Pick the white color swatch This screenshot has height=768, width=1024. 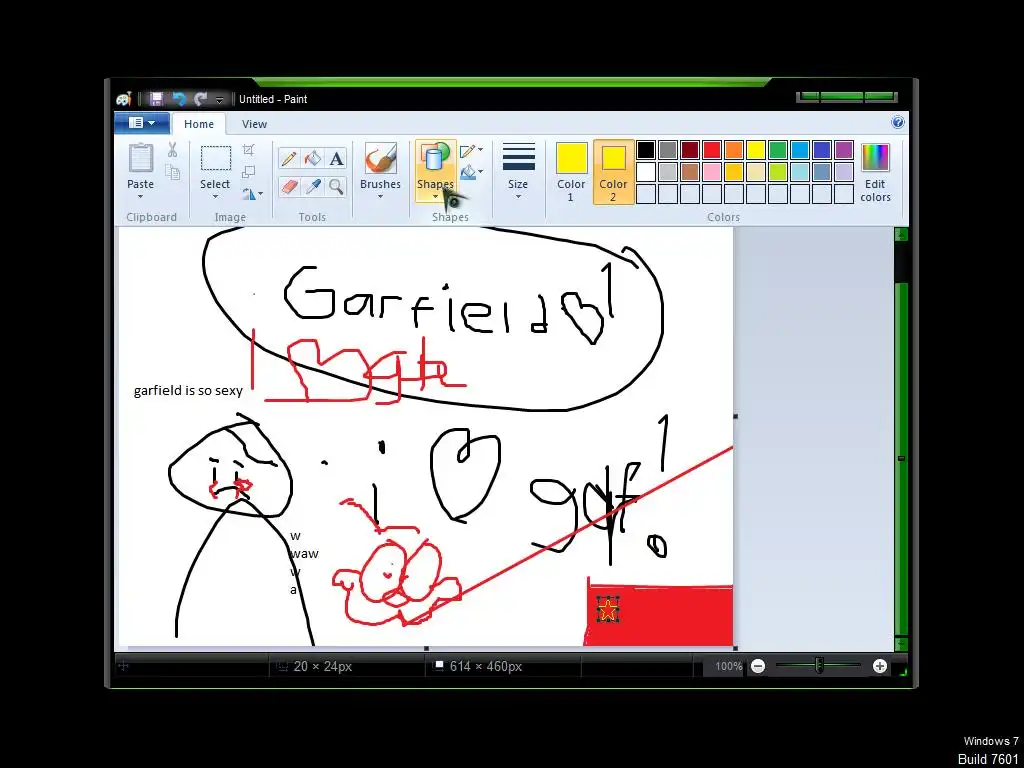tap(645, 172)
